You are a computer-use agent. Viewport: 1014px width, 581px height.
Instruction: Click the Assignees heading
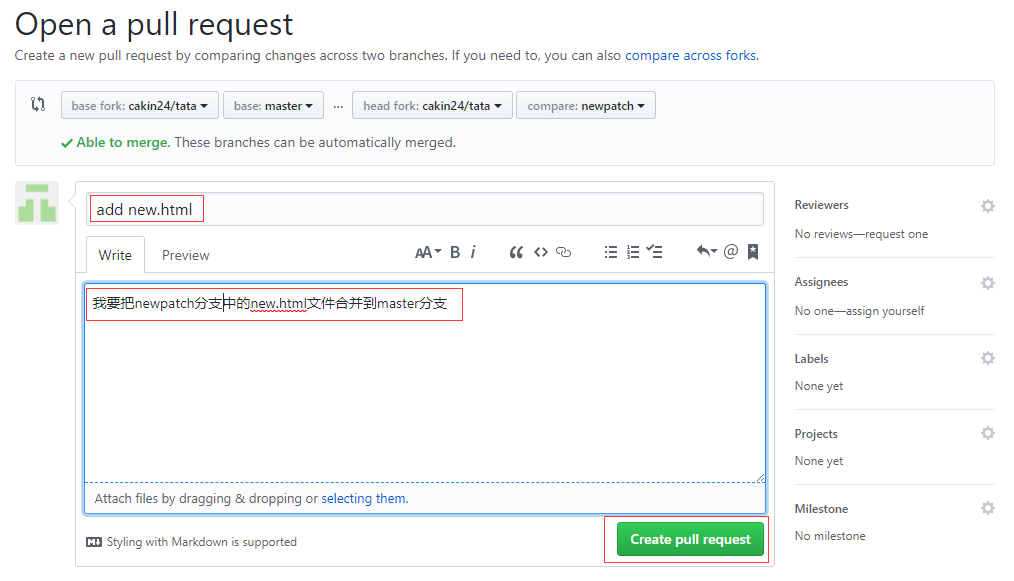[x=821, y=282]
